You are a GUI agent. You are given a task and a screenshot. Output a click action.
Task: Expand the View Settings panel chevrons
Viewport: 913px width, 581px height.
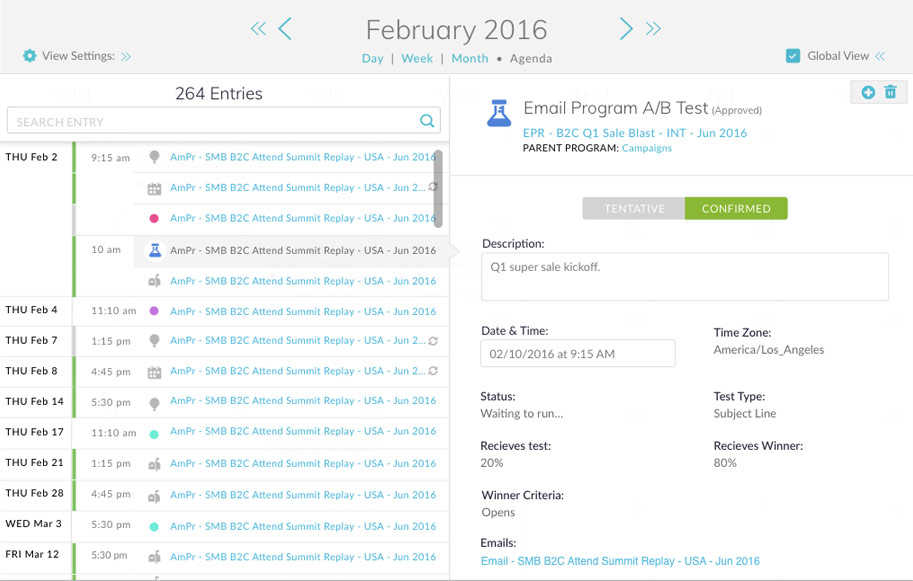click(x=126, y=57)
